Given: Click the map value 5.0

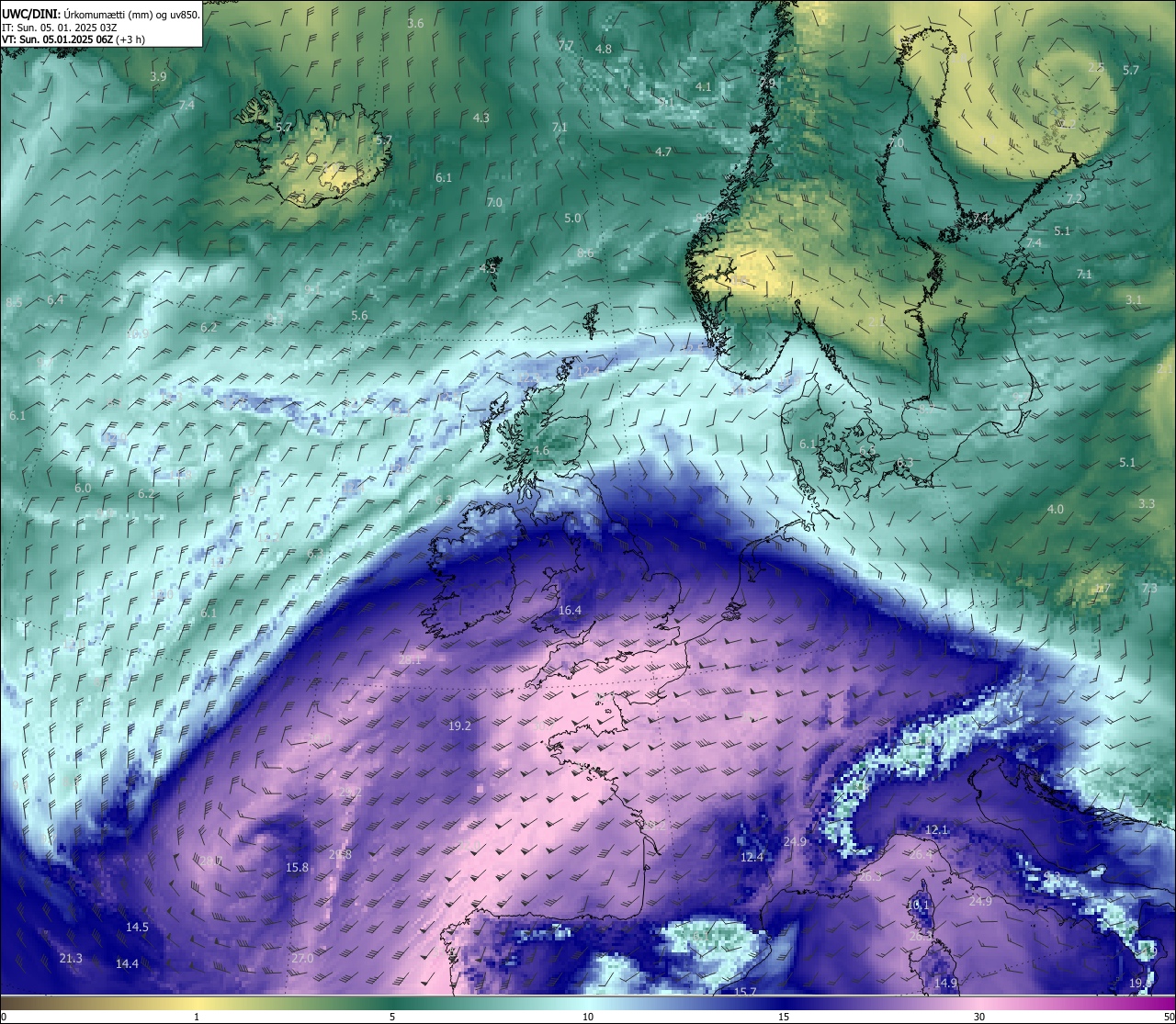Looking at the screenshot, I should point(572,219).
